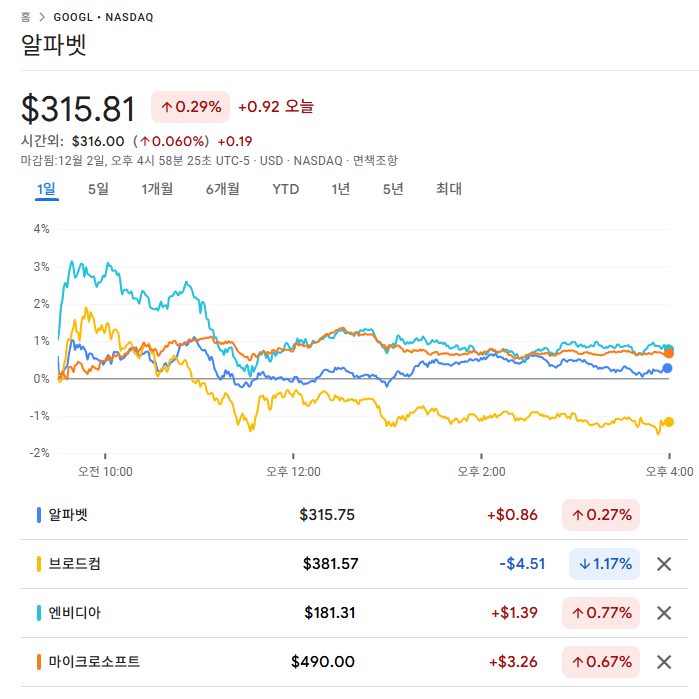Click the 브로드컴 ↓1.17% change badge
The width and height of the screenshot is (699, 699).
tap(604, 564)
